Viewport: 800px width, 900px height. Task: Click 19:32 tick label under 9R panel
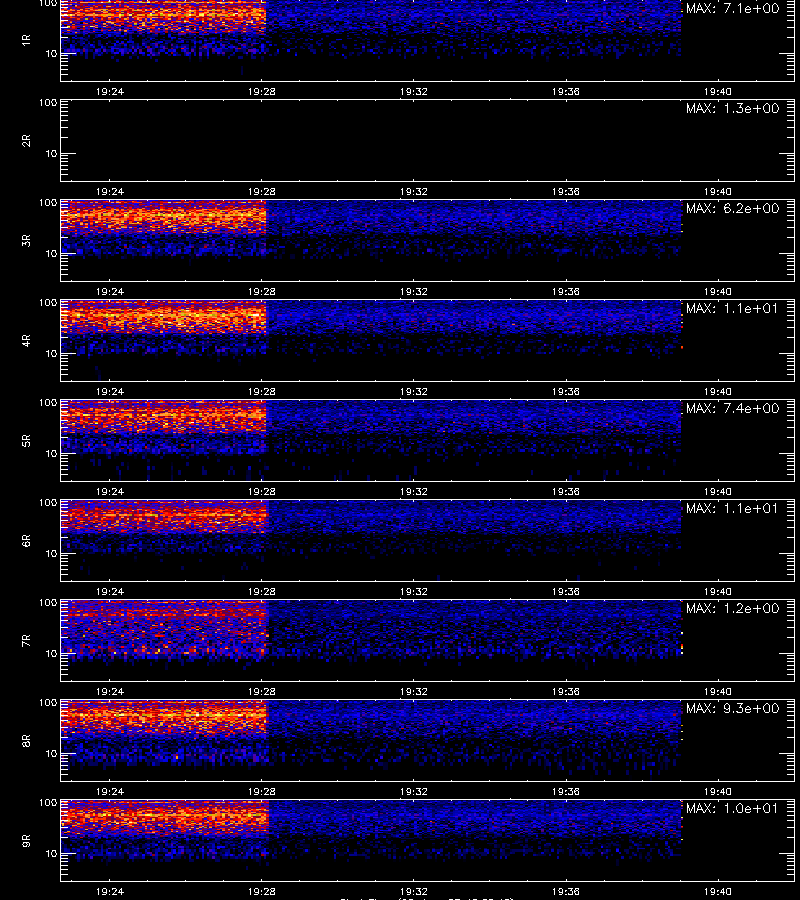point(414,891)
